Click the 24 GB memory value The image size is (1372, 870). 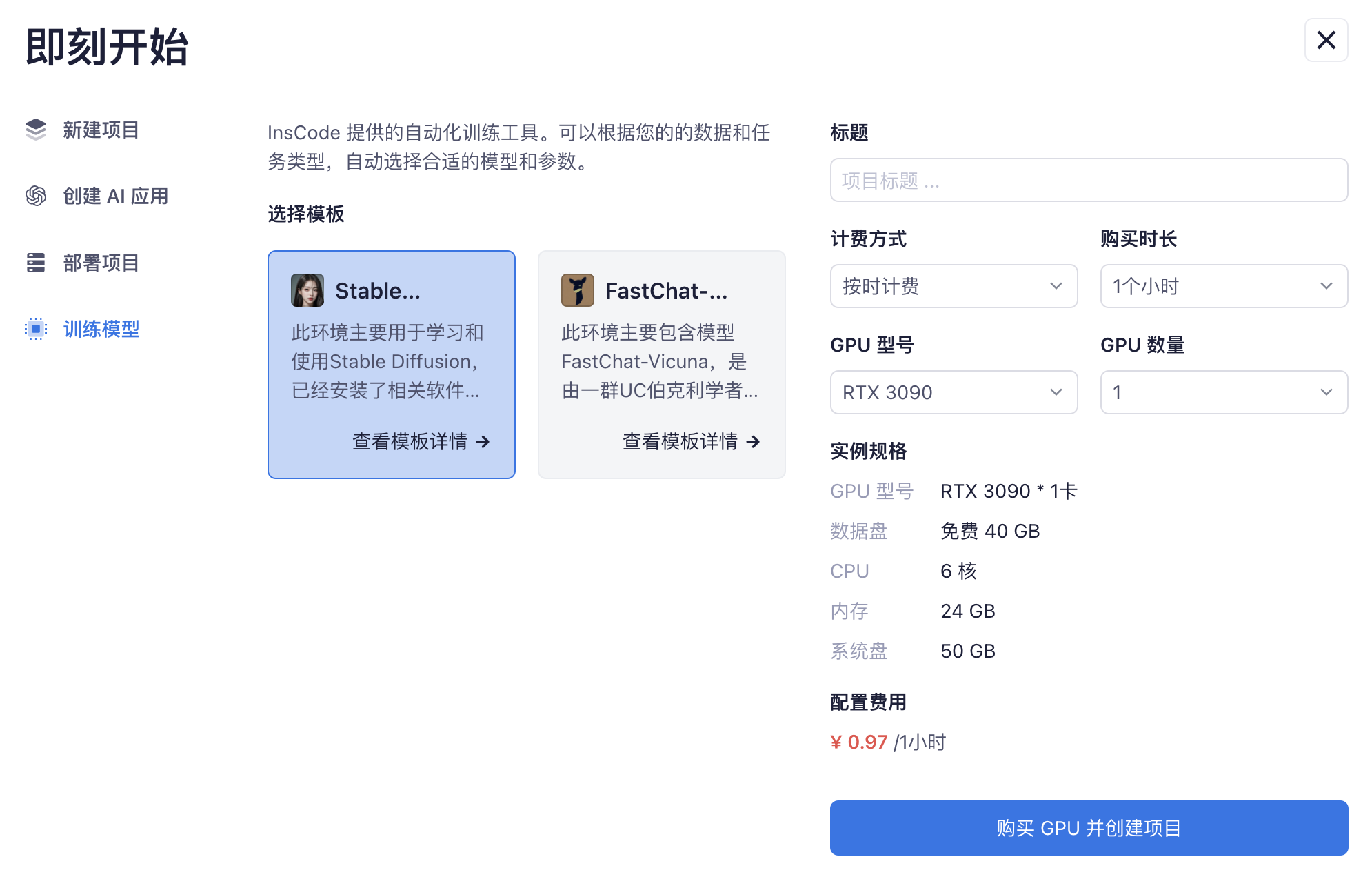pos(968,611)
